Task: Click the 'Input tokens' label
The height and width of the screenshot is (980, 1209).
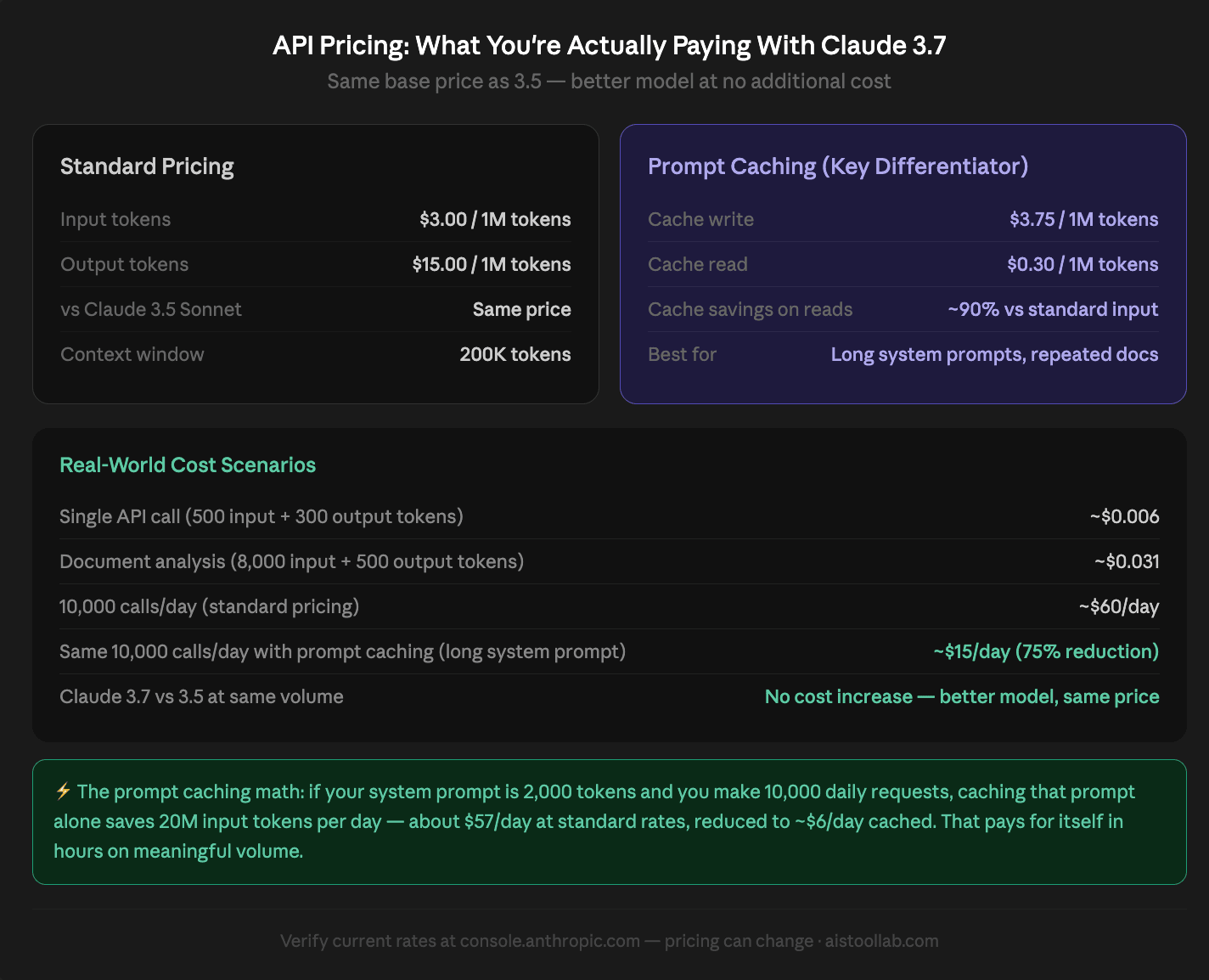Action: (x=115, y=219)
